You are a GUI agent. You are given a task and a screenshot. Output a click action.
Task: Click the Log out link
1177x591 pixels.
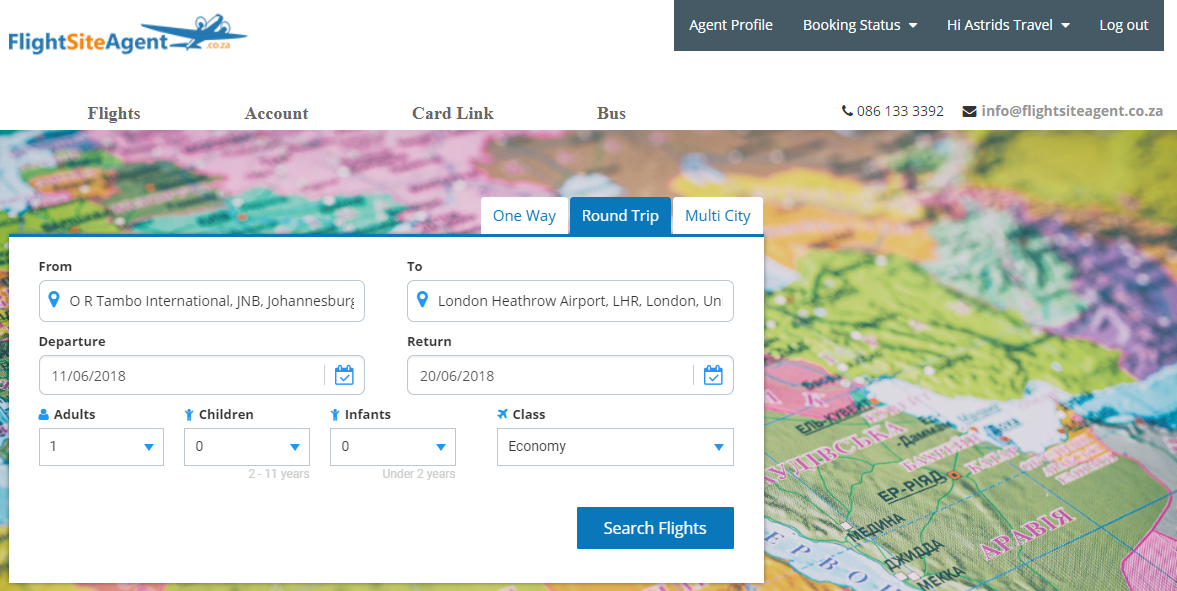pos(1124,25)
